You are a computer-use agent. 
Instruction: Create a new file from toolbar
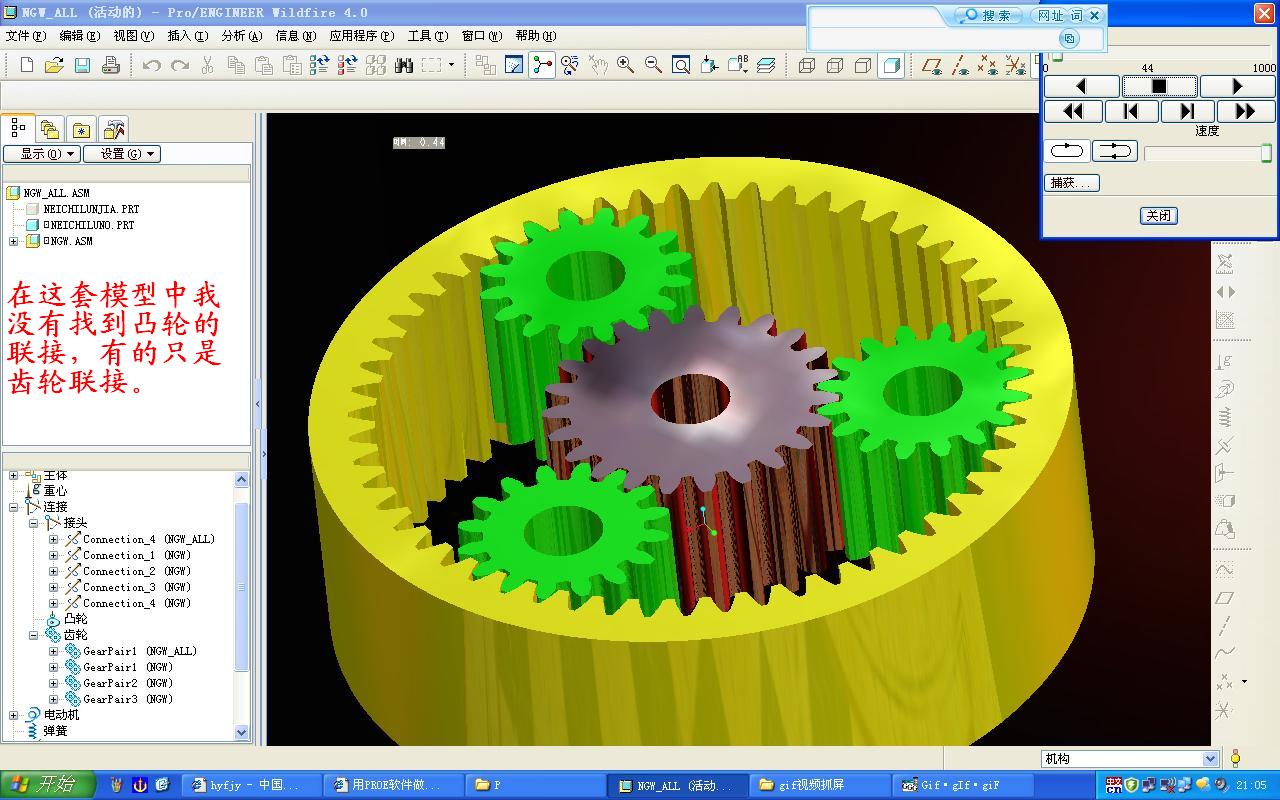[x=27, y=65]
